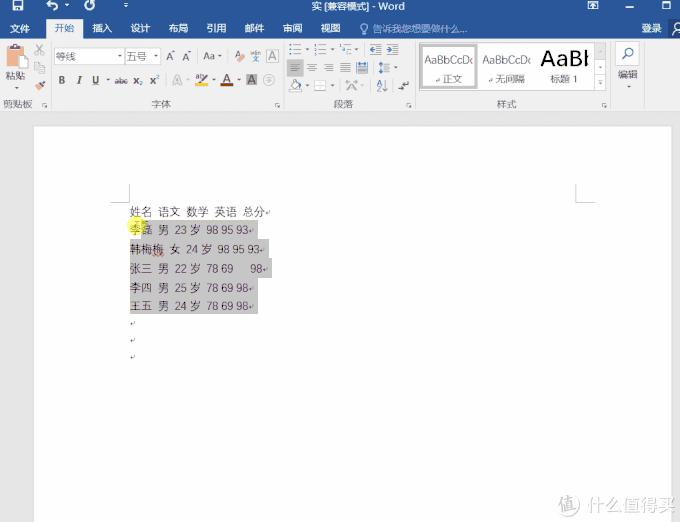Viewport: 680px width, 522px height.
Task: Align text left
Action: (x=295, y=68)
